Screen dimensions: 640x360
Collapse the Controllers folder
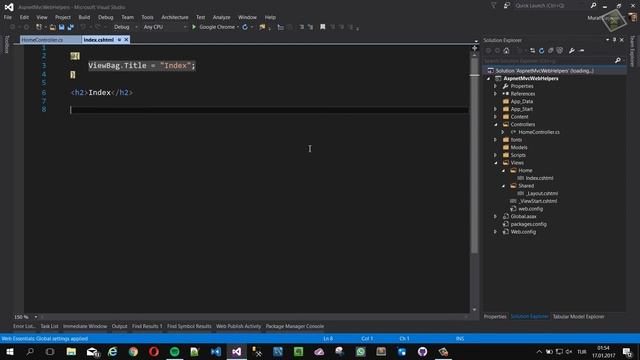[496, 124]
